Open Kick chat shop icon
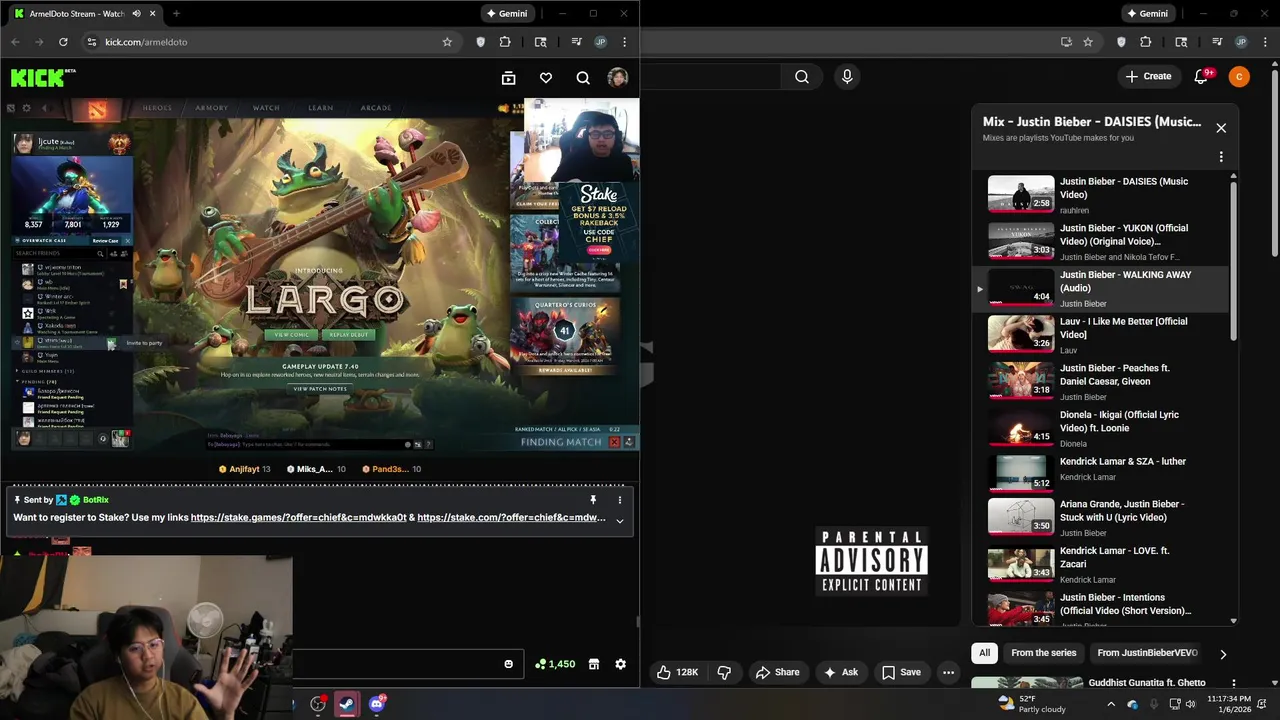The height and width of the screenshot is (720, 1280). tap(593, 664)
